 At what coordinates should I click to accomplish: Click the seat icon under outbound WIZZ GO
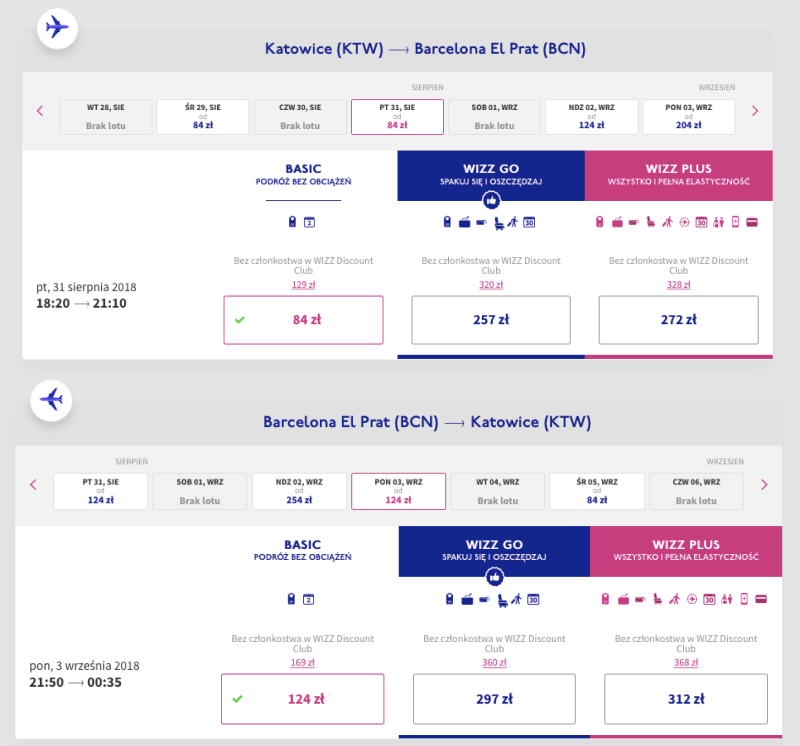click(x=499, y=223)
